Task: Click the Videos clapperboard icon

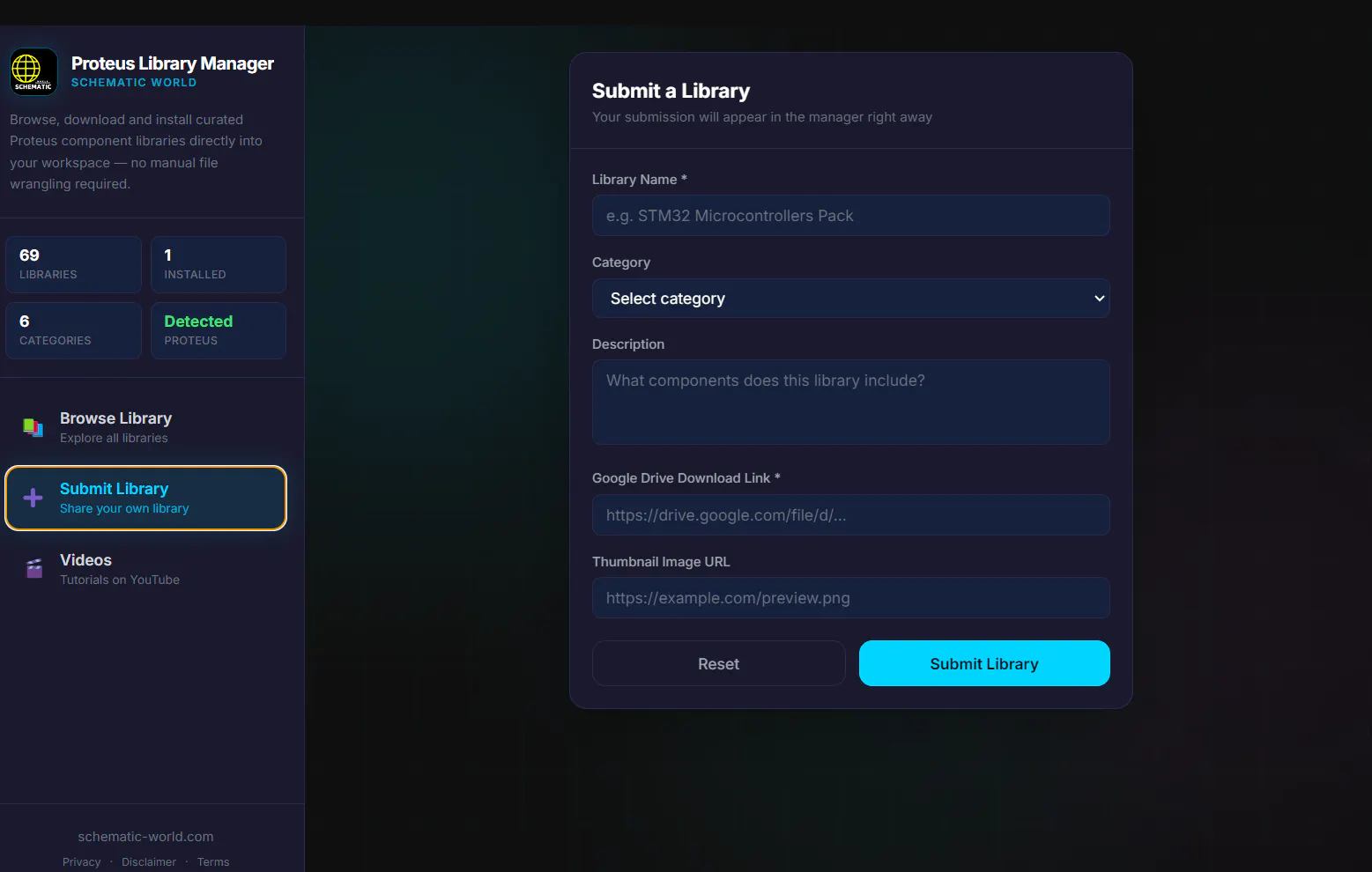Action: [34, 569]
